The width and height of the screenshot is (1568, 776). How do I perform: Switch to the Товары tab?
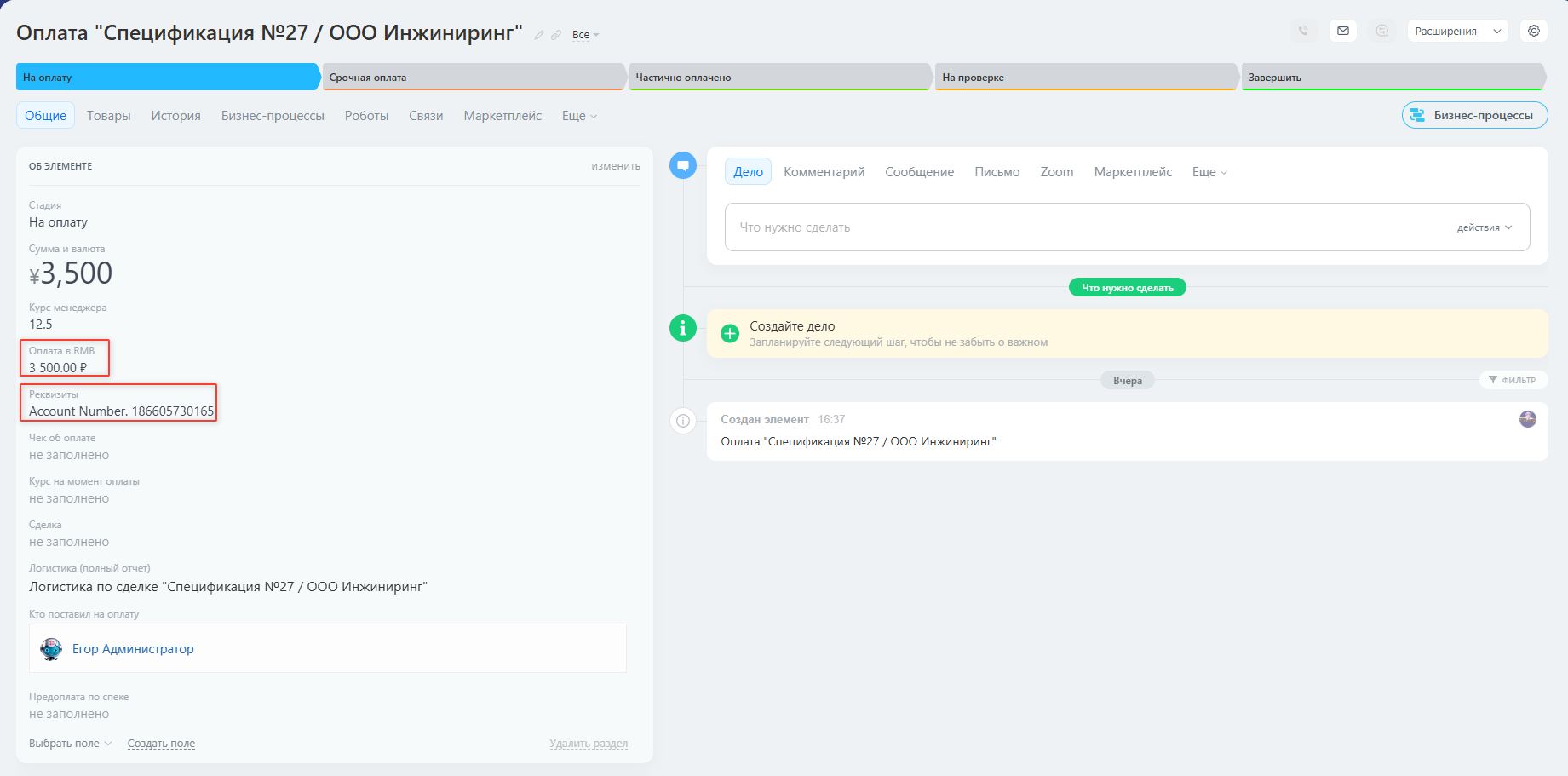pyautogui.click(x=109, y=116)
